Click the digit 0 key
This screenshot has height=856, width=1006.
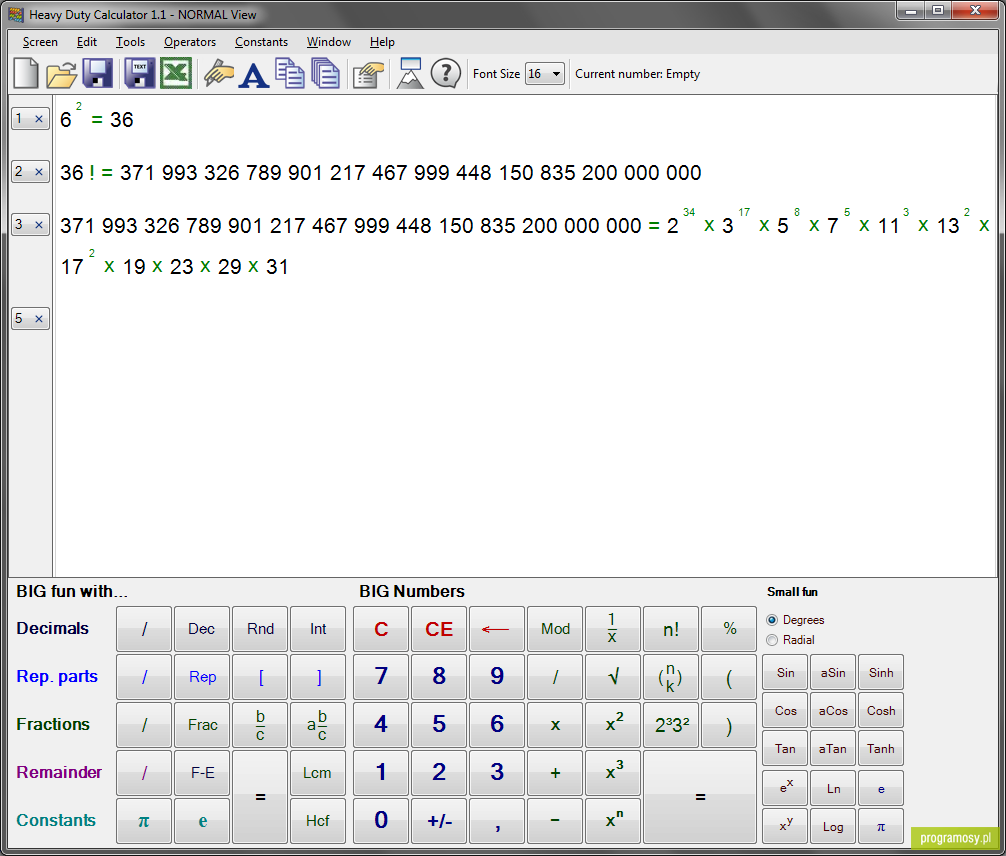381,821
